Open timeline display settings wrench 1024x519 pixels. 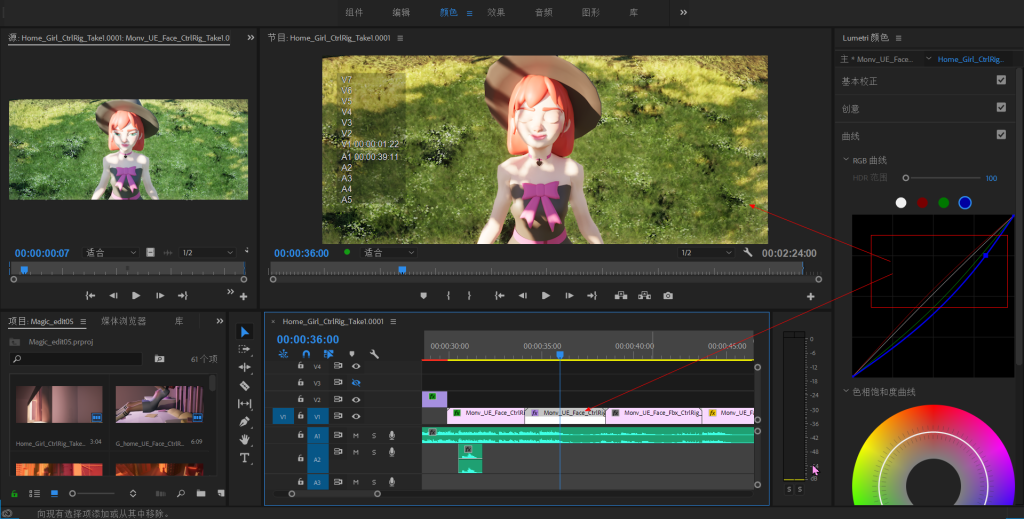(x=374, y=354)
